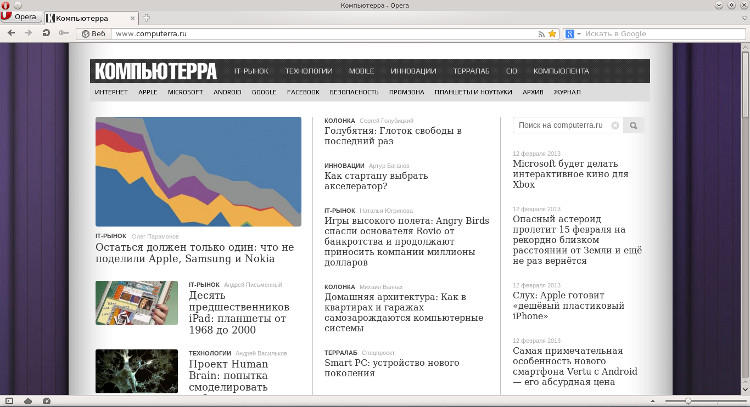Viewport: 750px width, 407px height.
Task: Open the colorful area chart thumbnail
Action: 198,172
